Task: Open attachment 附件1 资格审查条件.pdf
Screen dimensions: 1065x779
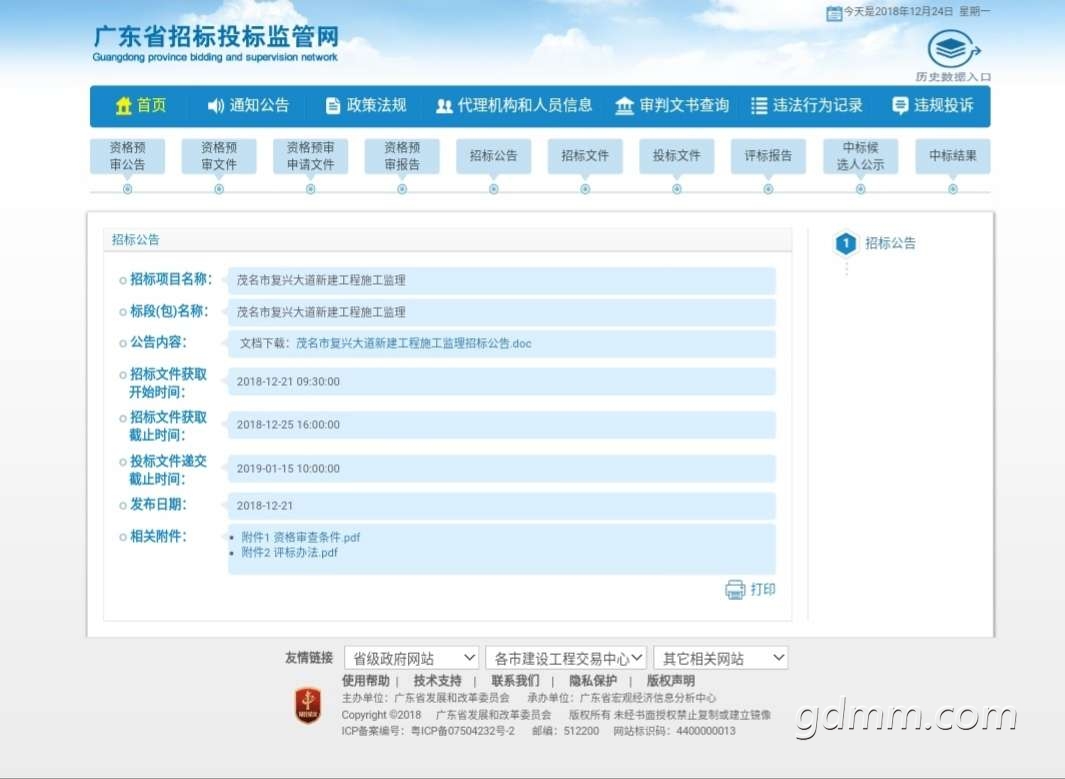Action: click(300, 537)
